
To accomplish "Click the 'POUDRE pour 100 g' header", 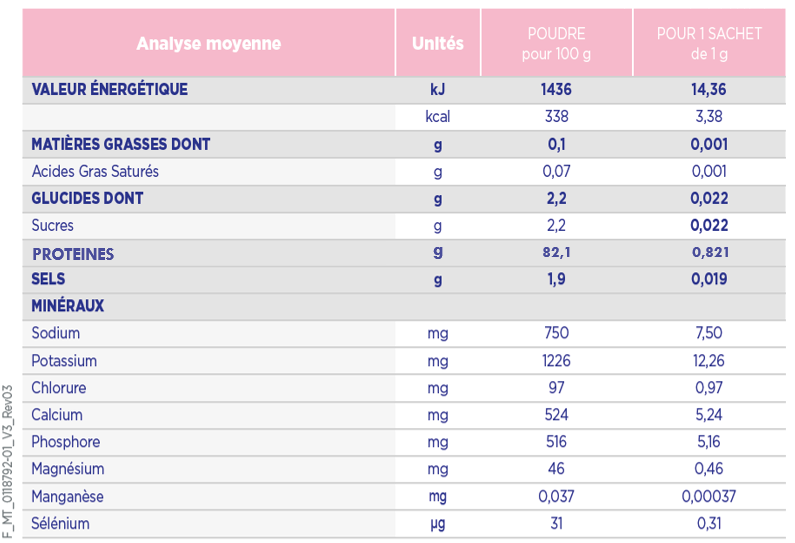I will click(x=556, y=43).
